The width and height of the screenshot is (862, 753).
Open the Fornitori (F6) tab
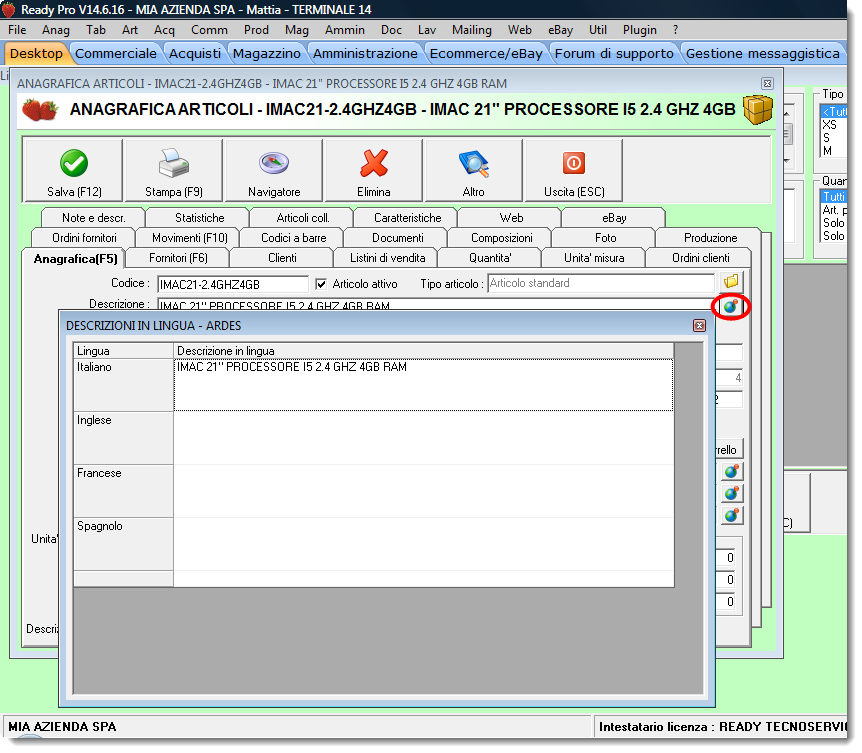coord(178,258)
